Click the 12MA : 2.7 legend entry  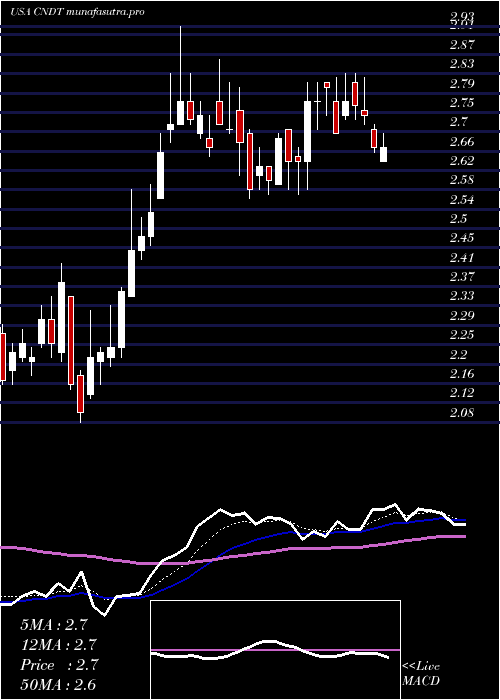58,645
